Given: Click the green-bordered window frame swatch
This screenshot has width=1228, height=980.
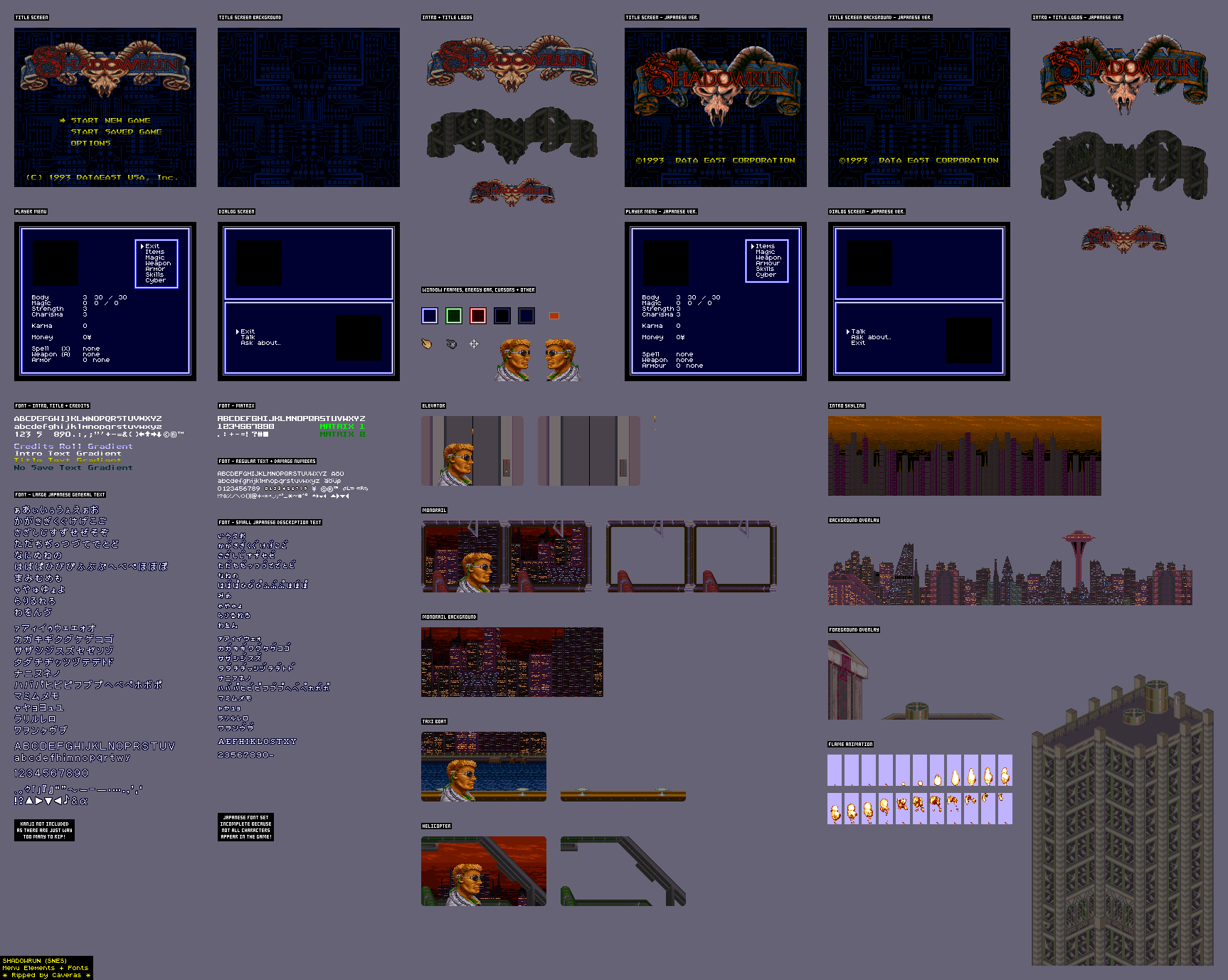Looking at the screenshot, I should pyautogui.click(x=454, y=316).
